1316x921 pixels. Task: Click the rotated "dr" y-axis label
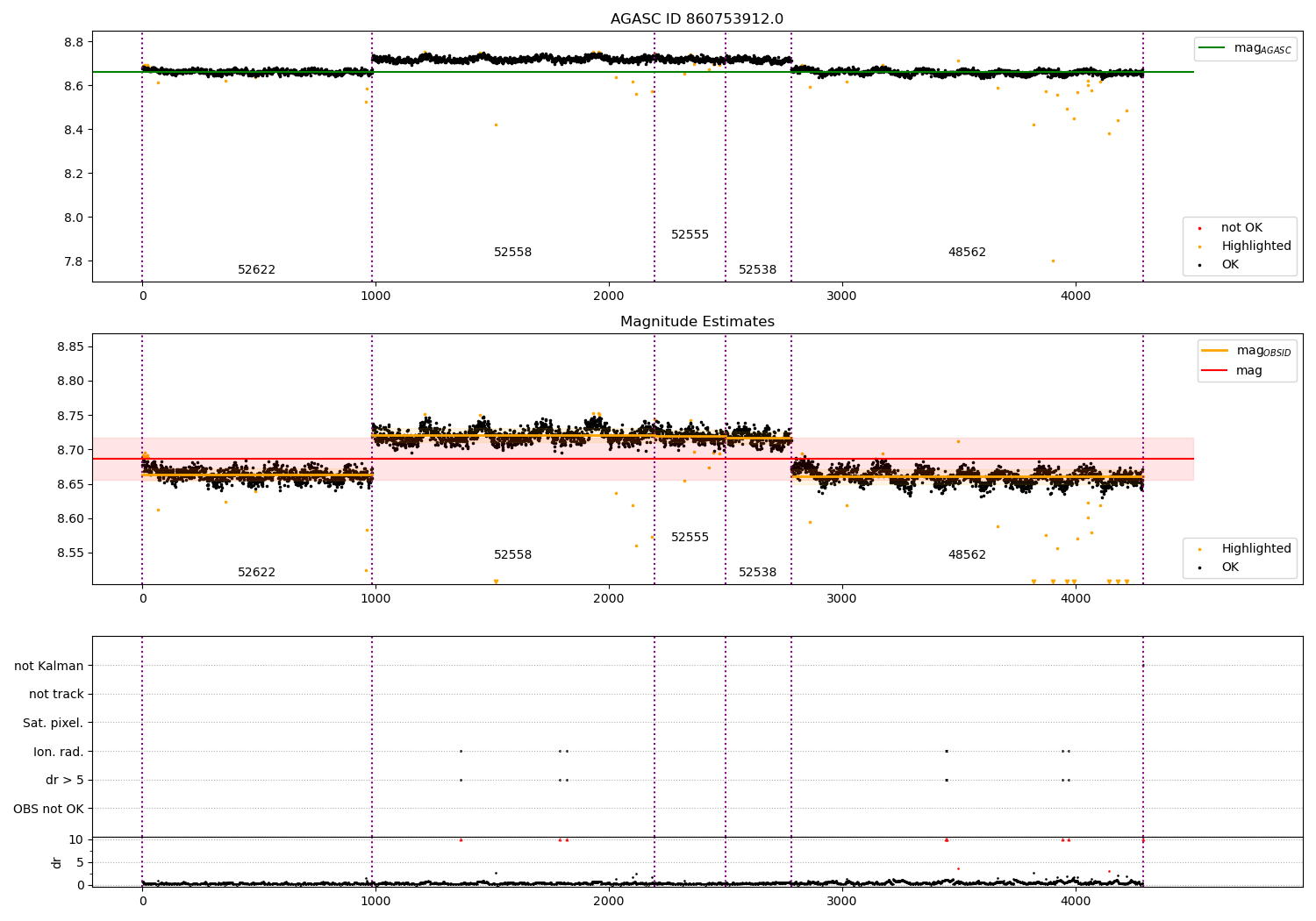[x=57, y=862]
